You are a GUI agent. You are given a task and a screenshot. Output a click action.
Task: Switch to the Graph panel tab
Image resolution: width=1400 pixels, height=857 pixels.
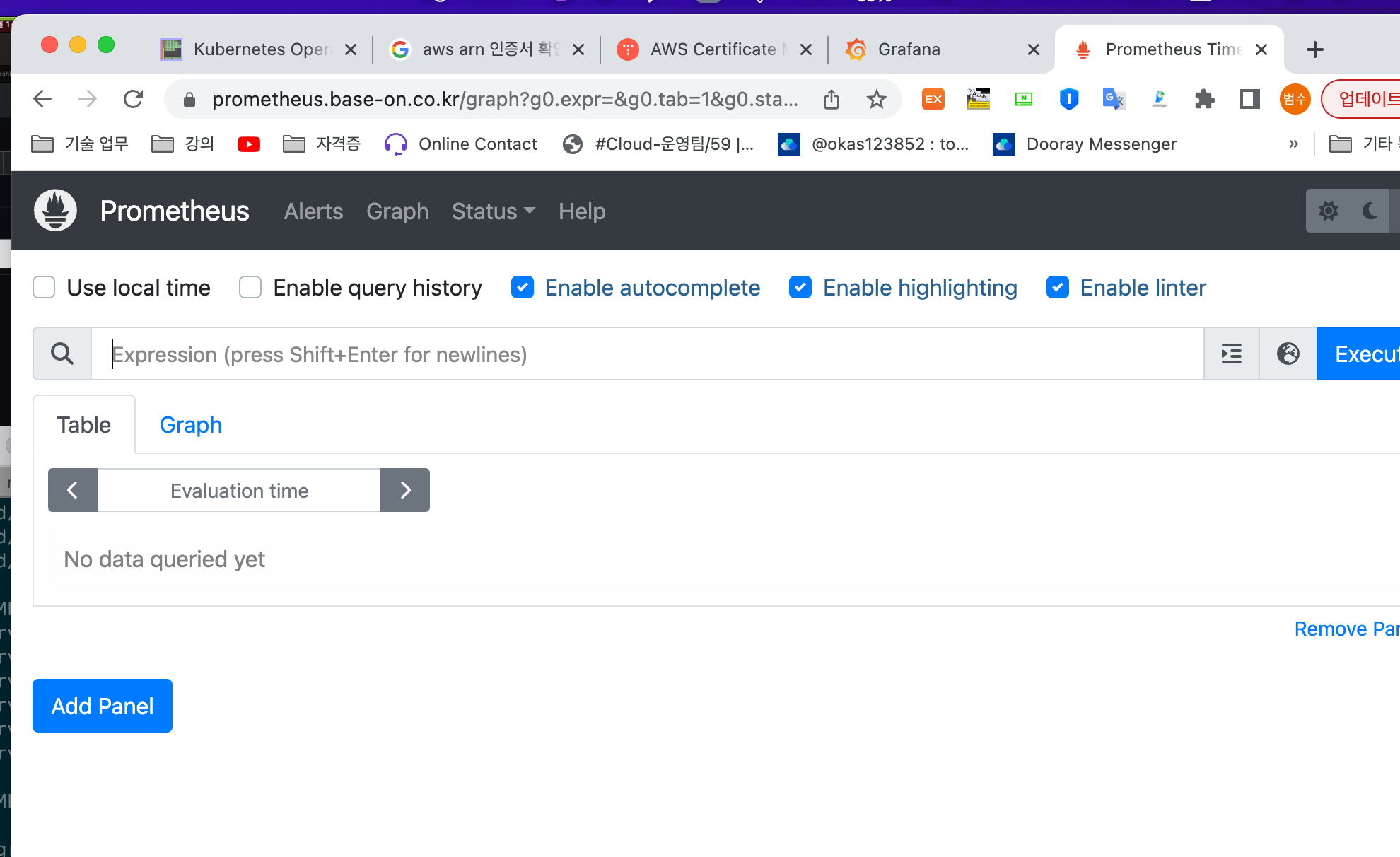(x=190, y=425)
